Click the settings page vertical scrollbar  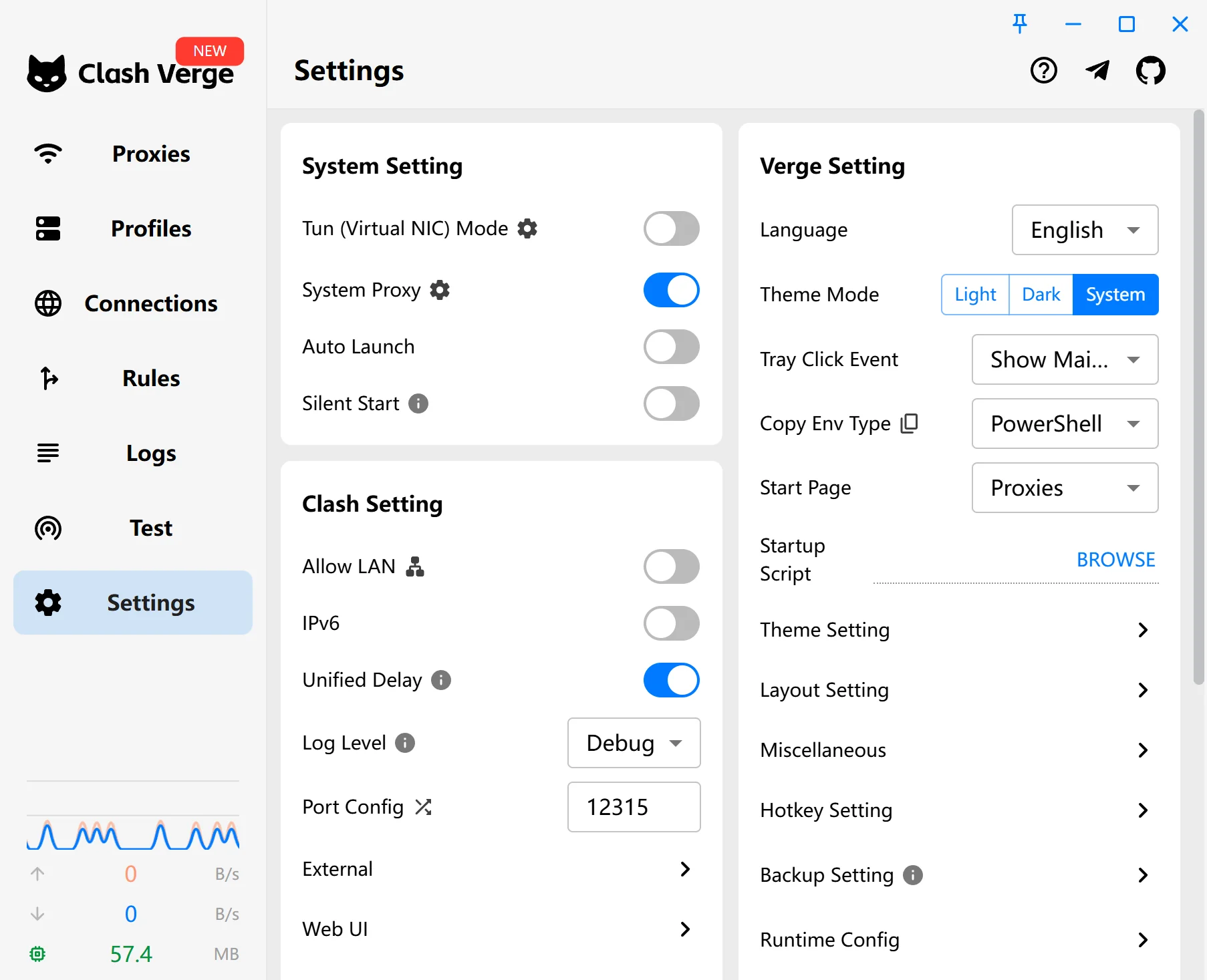click(x=1199, y=398)
